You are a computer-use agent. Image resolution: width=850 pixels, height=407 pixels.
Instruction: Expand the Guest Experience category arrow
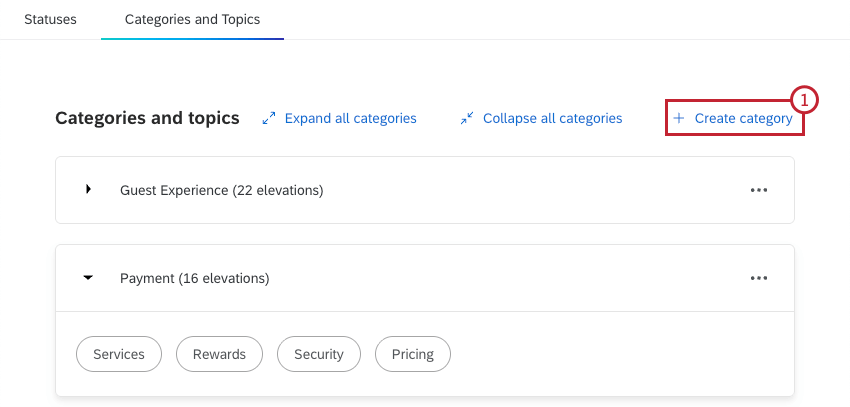88,189
